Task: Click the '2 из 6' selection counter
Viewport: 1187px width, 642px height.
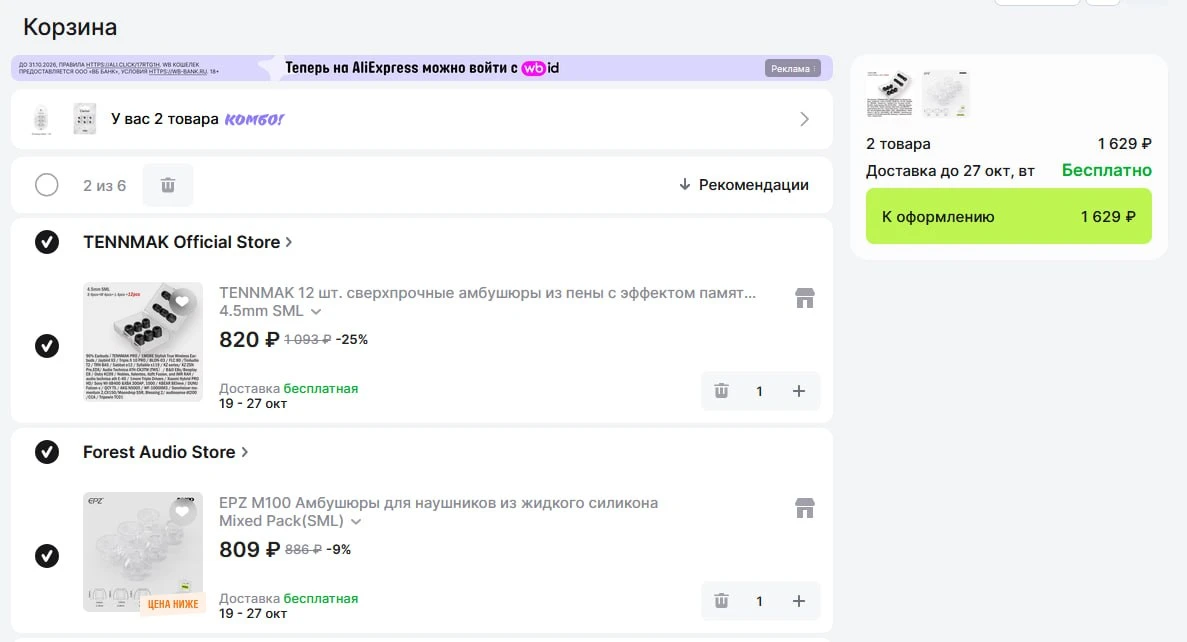Action: [x=104, y=185]
